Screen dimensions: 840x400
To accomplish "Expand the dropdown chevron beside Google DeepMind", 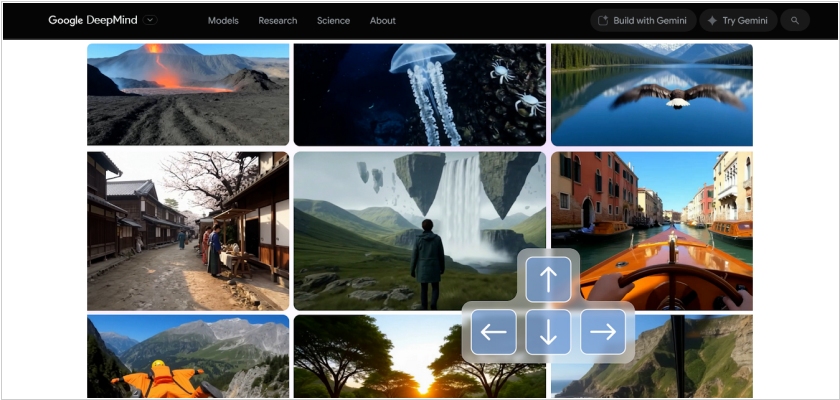I will point(151,20).
